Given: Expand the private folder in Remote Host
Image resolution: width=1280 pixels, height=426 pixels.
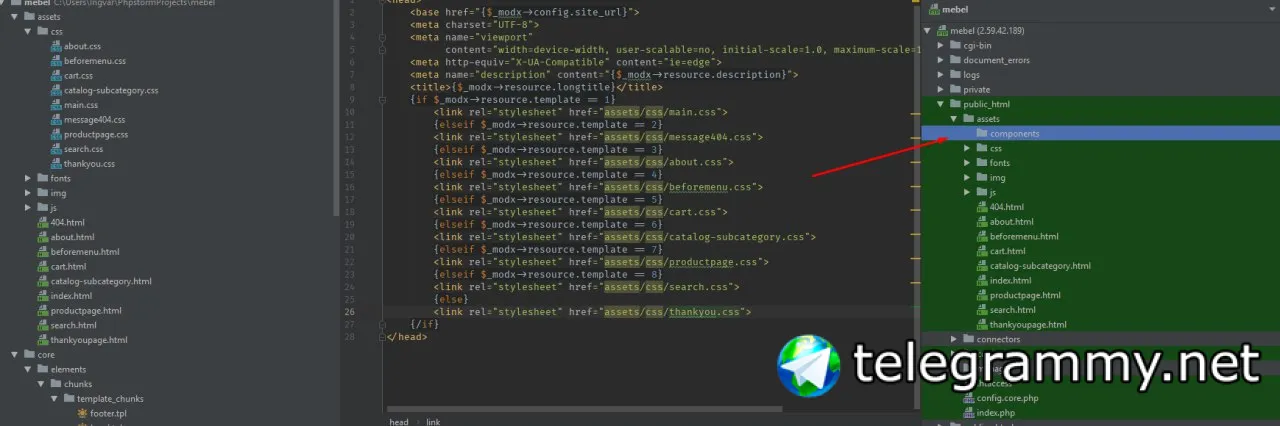Looking at the screenshot, I should coord(940,89).
